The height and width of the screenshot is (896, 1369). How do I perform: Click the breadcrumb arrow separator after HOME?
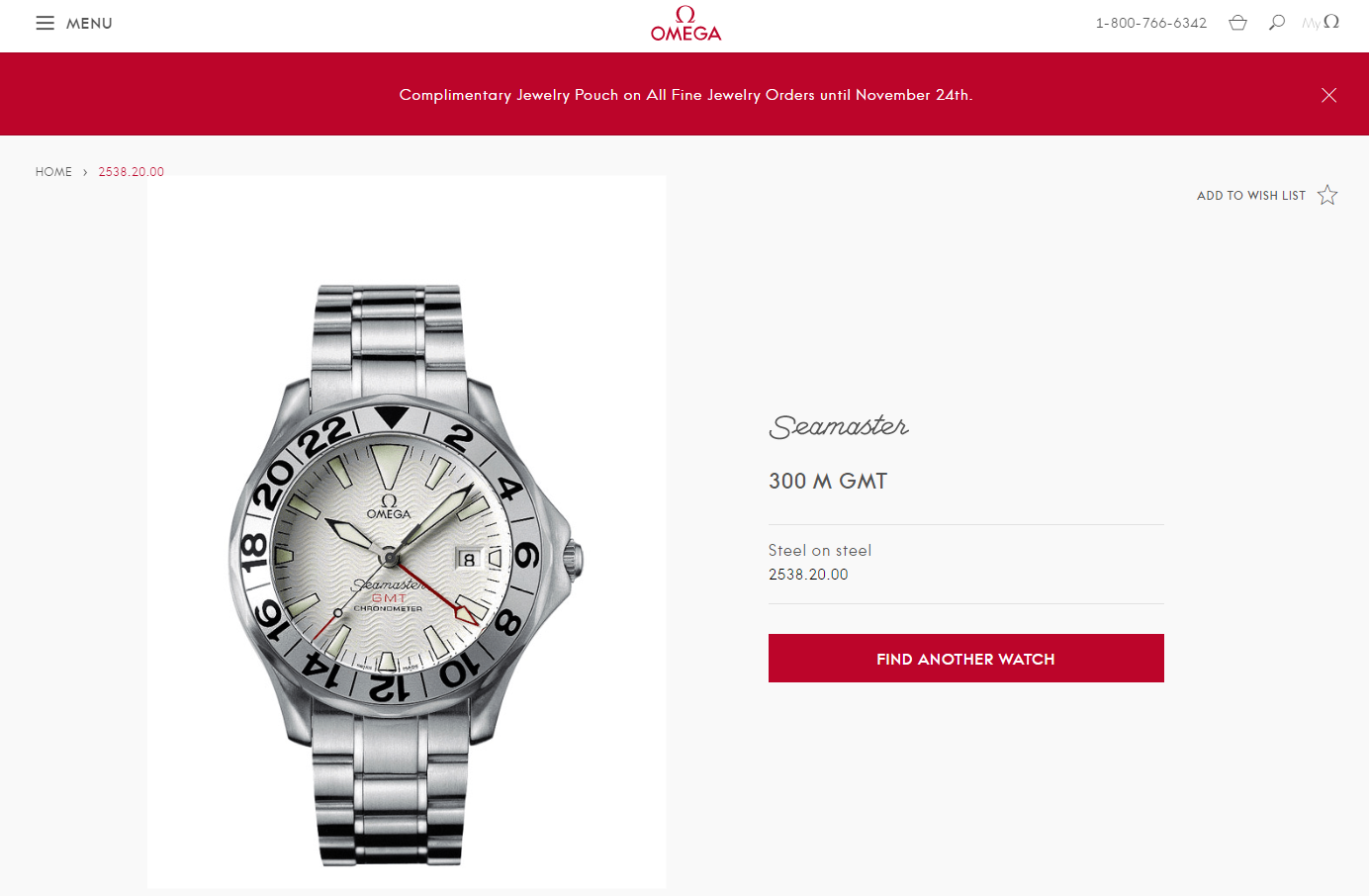tap(85, 172)
